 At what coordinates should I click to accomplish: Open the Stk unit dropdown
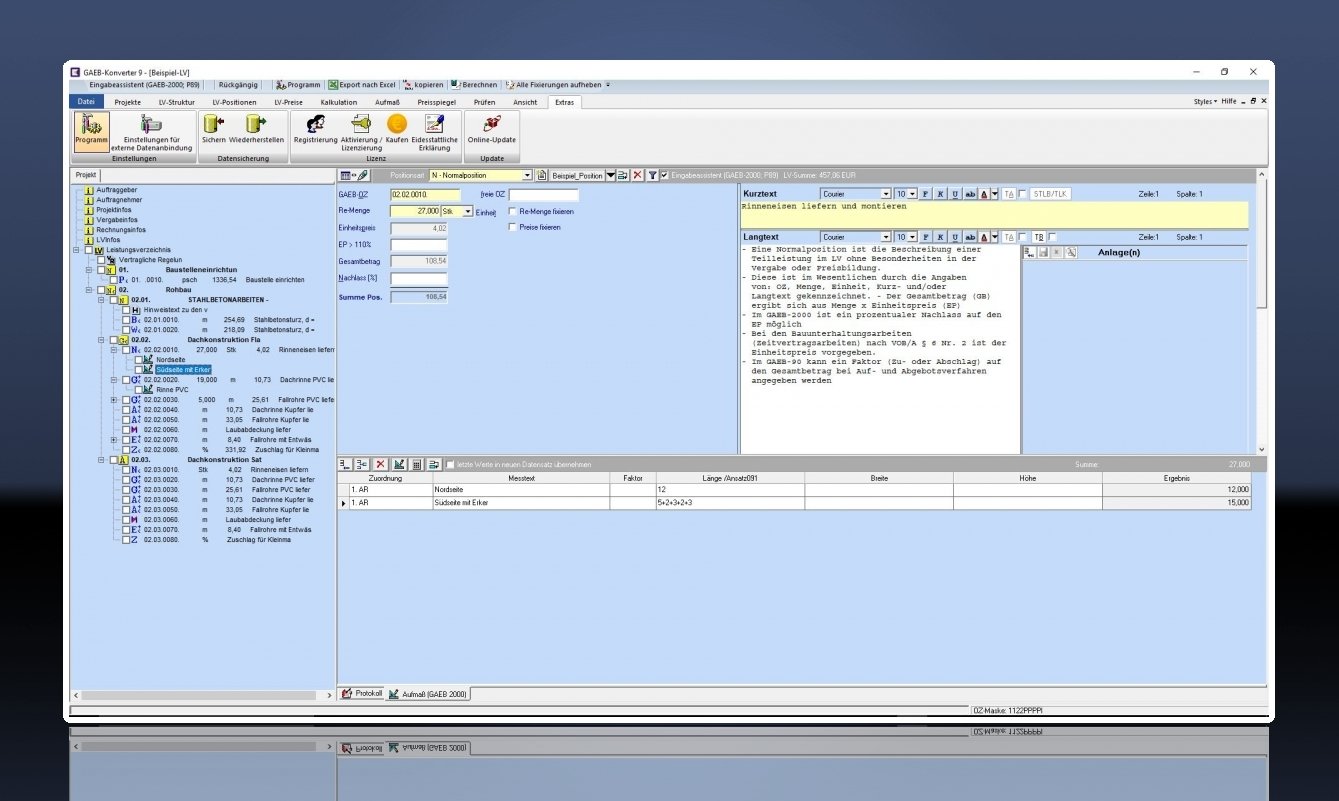pos(468,212)
